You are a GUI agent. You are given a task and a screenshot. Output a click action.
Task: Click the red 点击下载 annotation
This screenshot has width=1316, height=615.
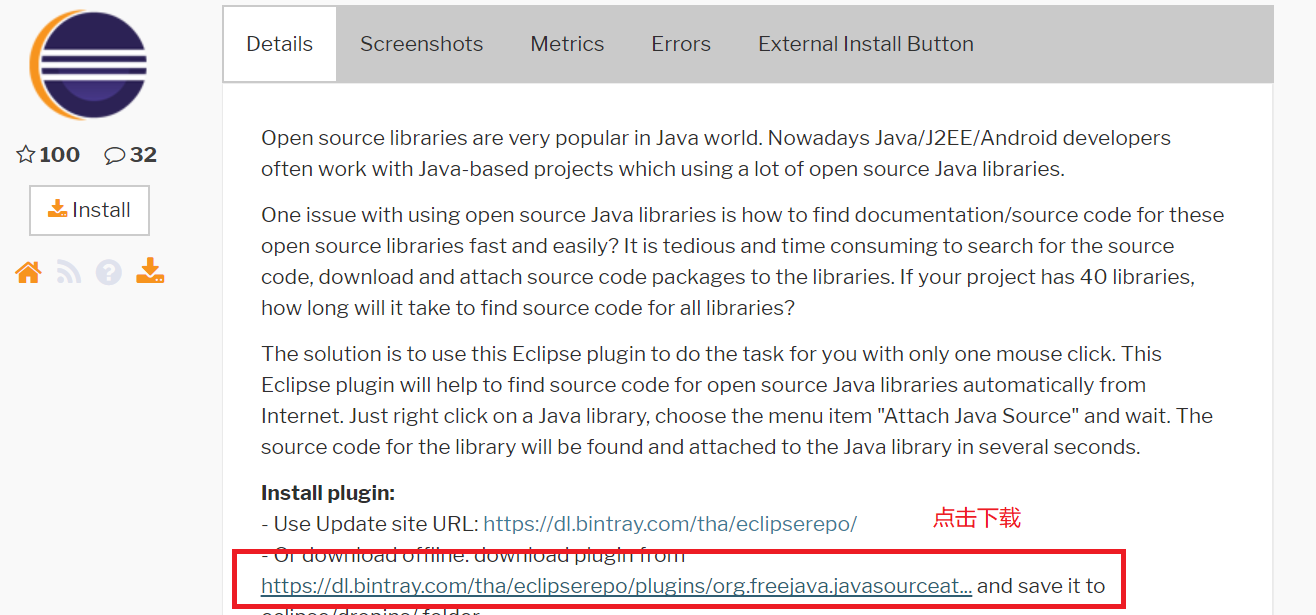[976, 518]
